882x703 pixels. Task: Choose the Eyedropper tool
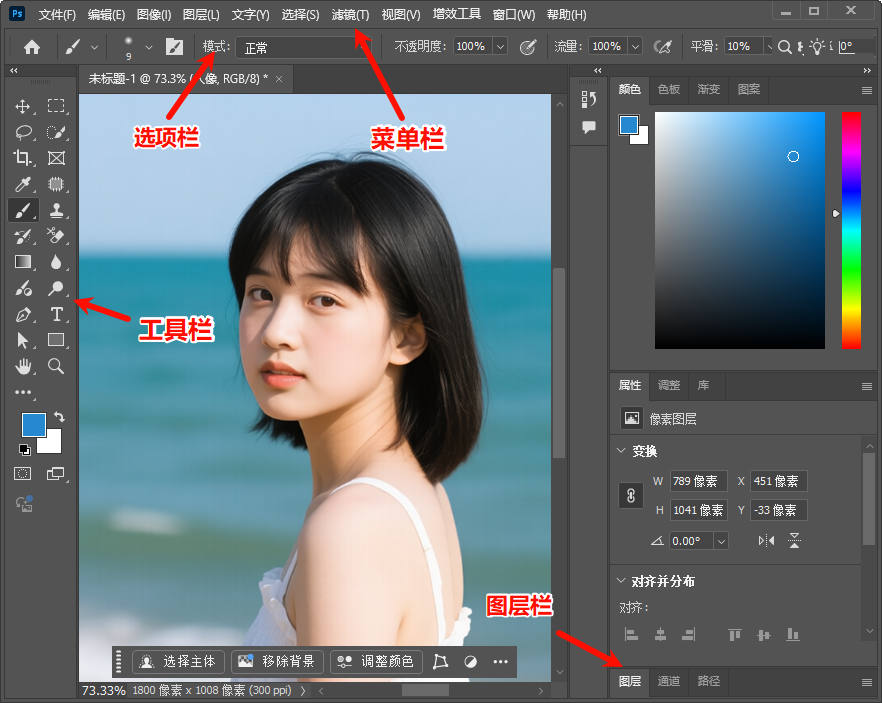tap(23, 184)
